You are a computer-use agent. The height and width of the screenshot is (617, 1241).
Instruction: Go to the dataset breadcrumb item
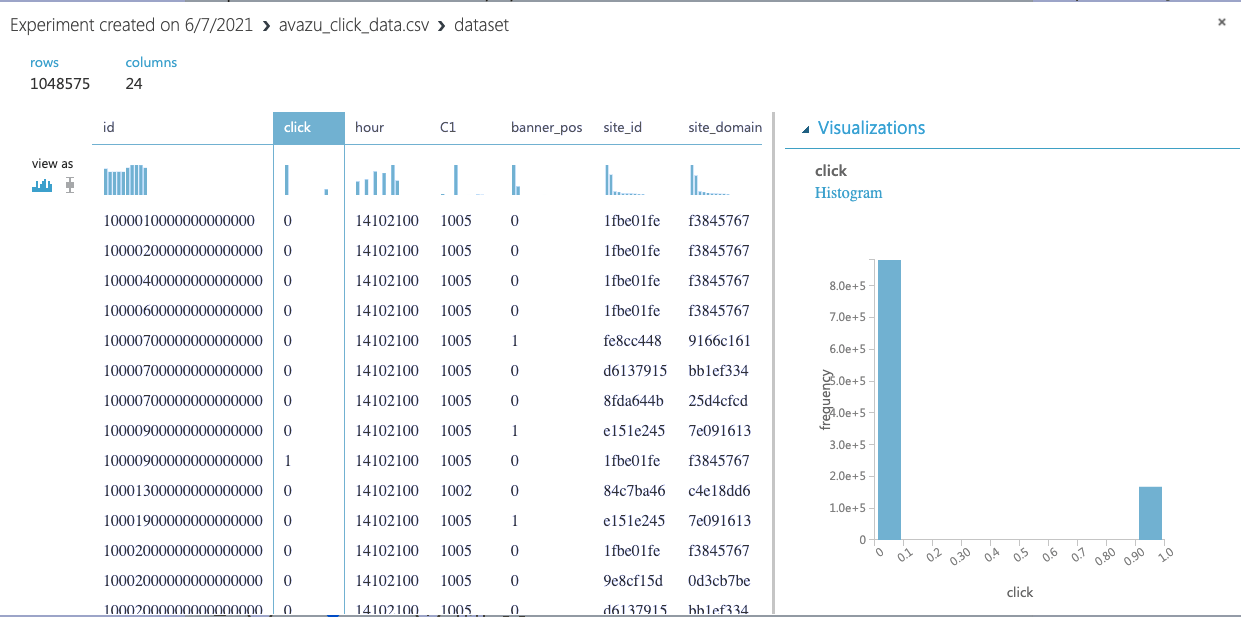point(482,25)
